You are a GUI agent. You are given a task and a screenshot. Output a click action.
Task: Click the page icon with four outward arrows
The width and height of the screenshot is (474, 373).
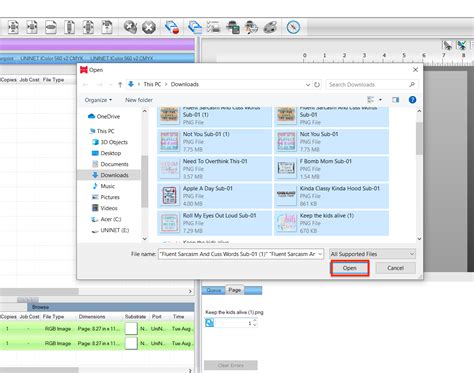tap(13, 27)
